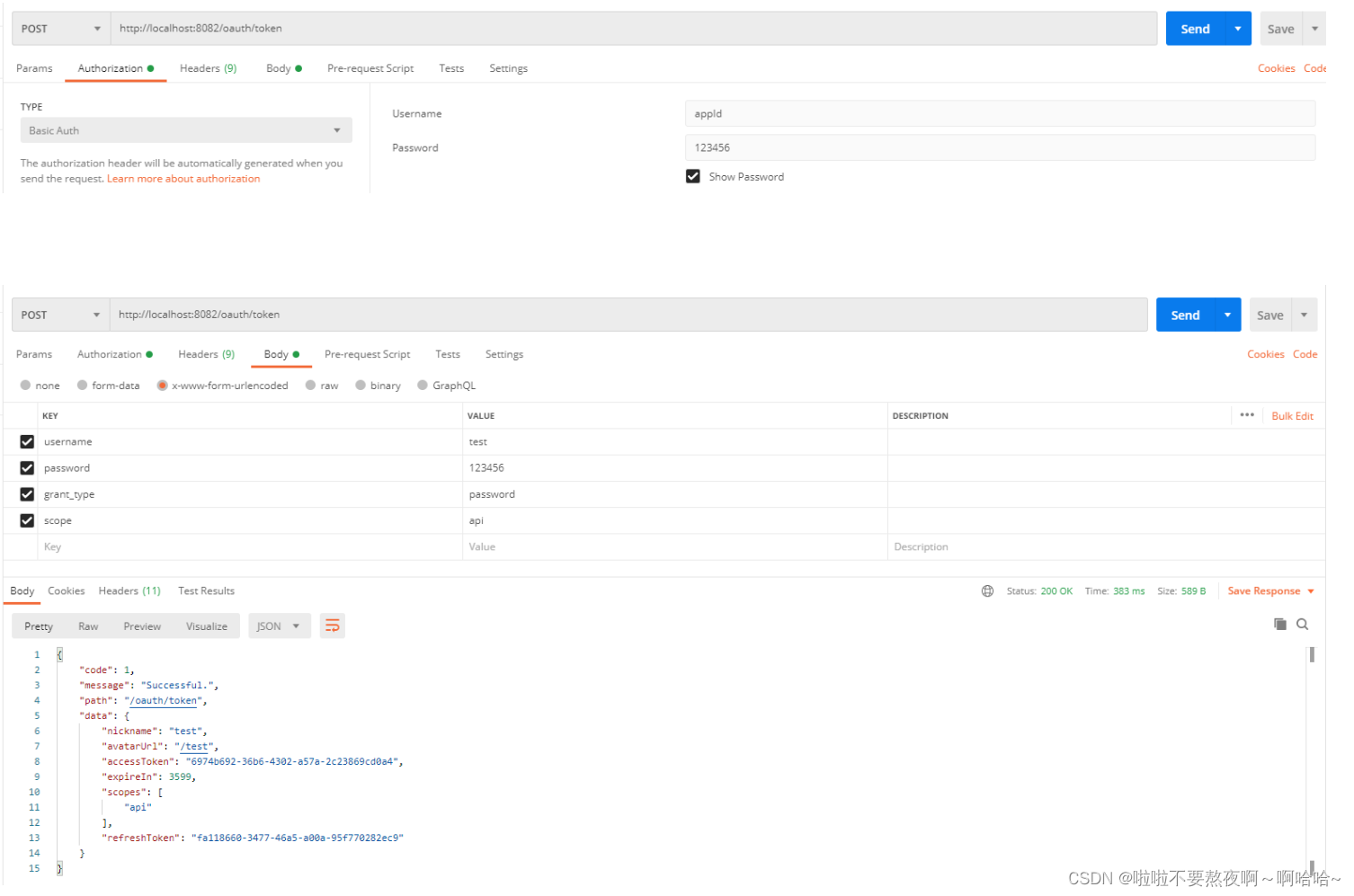Open response Cookies tab

(x=67, y=591)
